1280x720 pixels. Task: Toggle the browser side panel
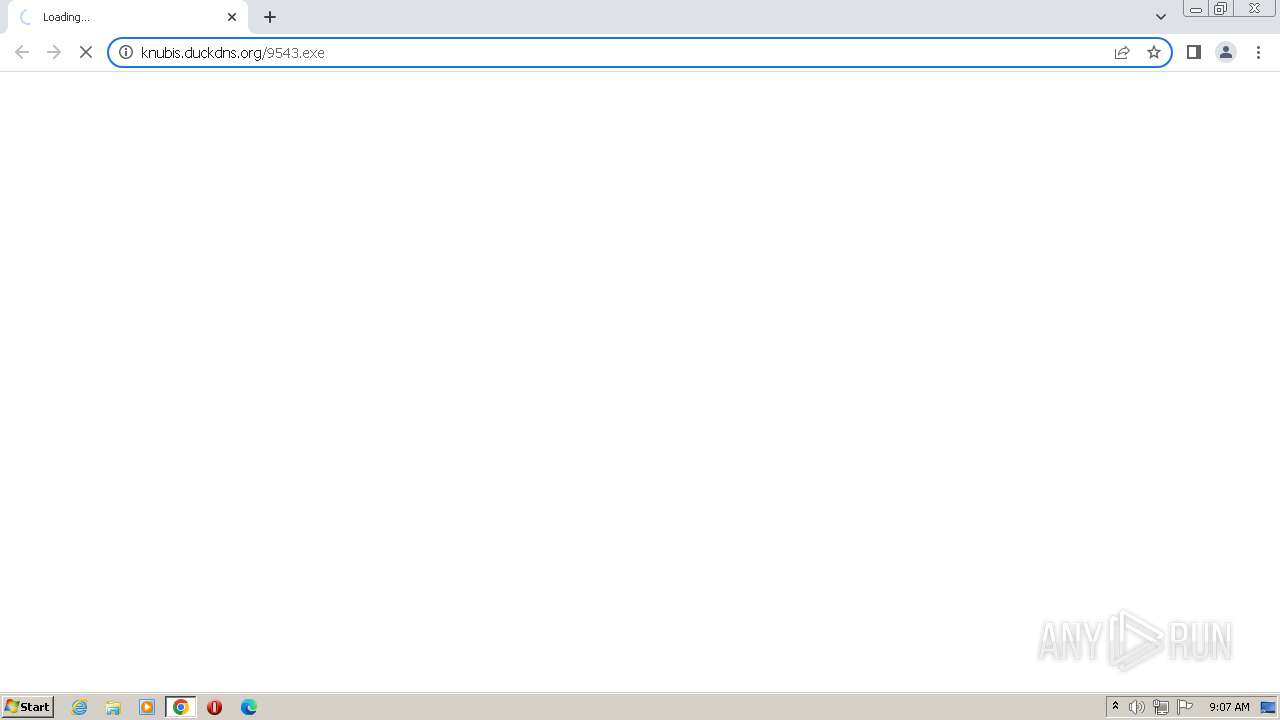point(1194,52)
